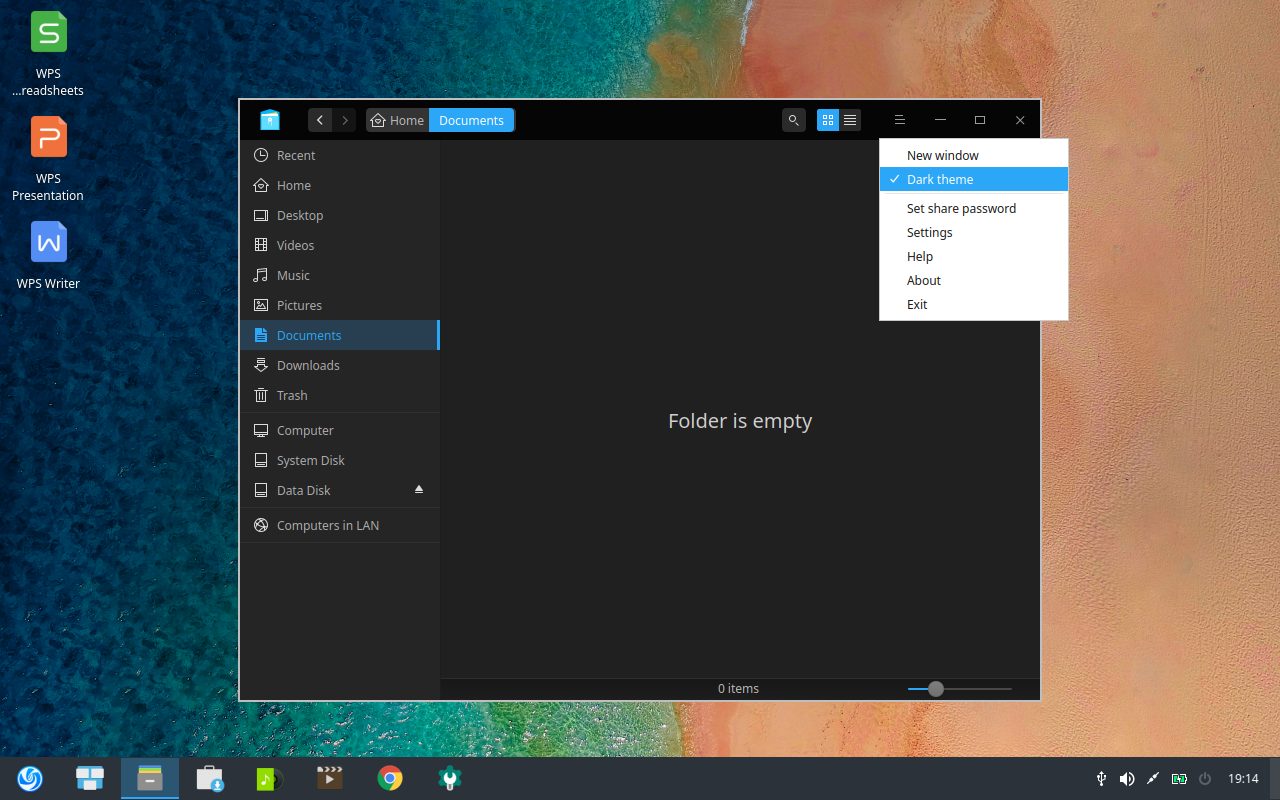1280x800 pixels.
Task: Select Settings from the open menu
Action: 929,232
